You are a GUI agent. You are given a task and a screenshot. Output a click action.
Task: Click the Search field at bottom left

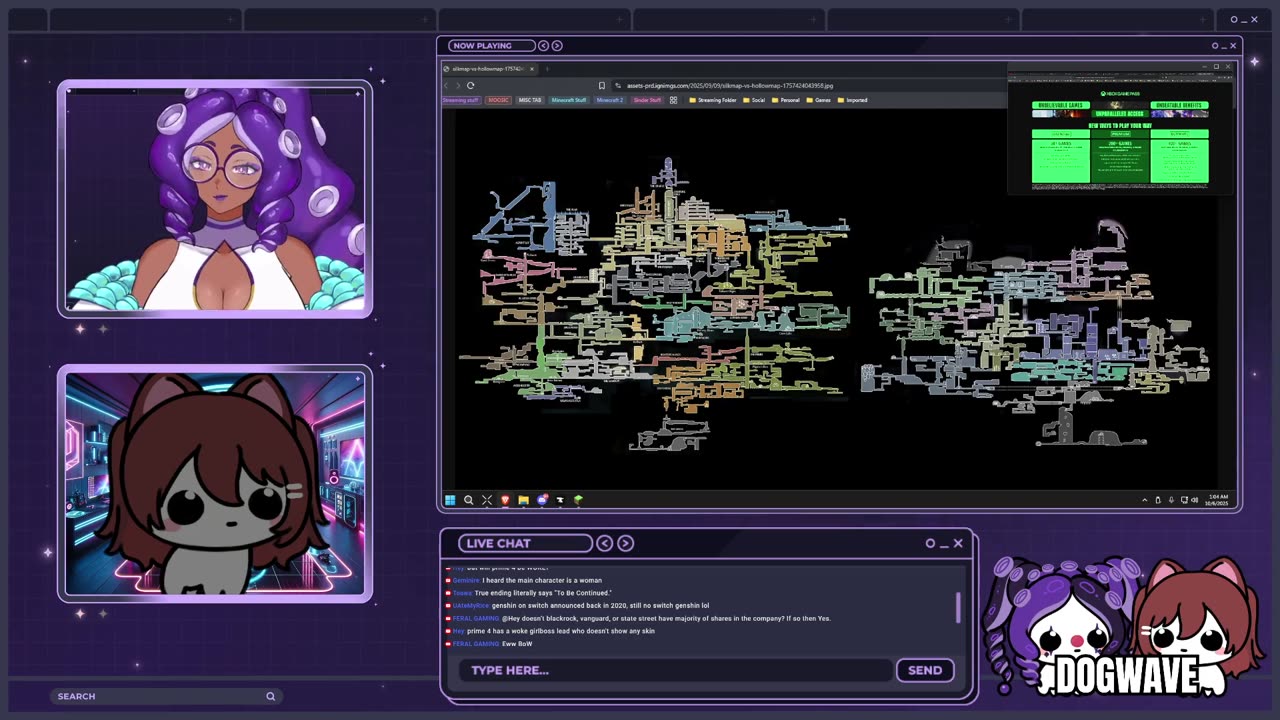165,696
